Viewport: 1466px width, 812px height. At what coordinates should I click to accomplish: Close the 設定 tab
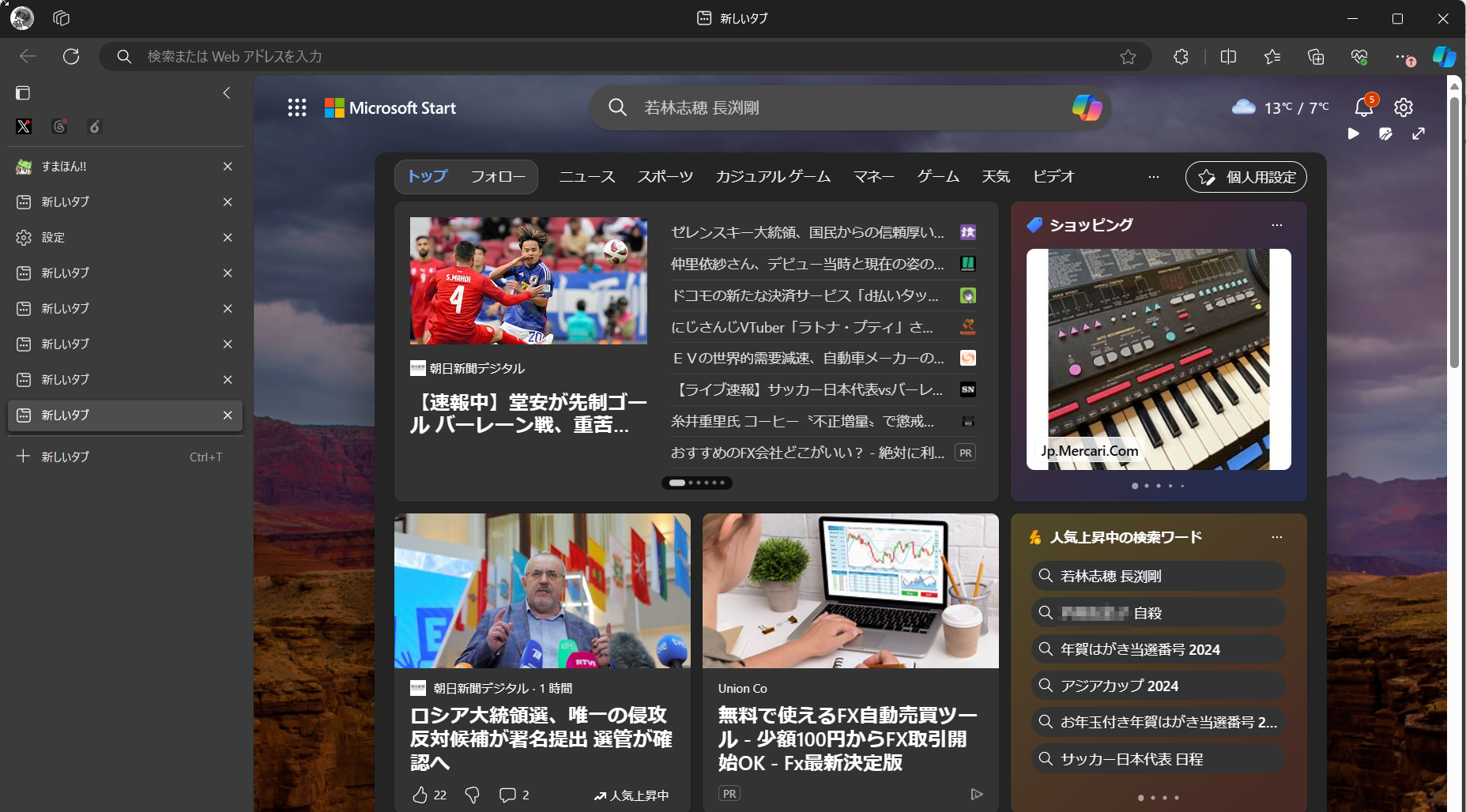pyautogui.click(x=228, y=238)
